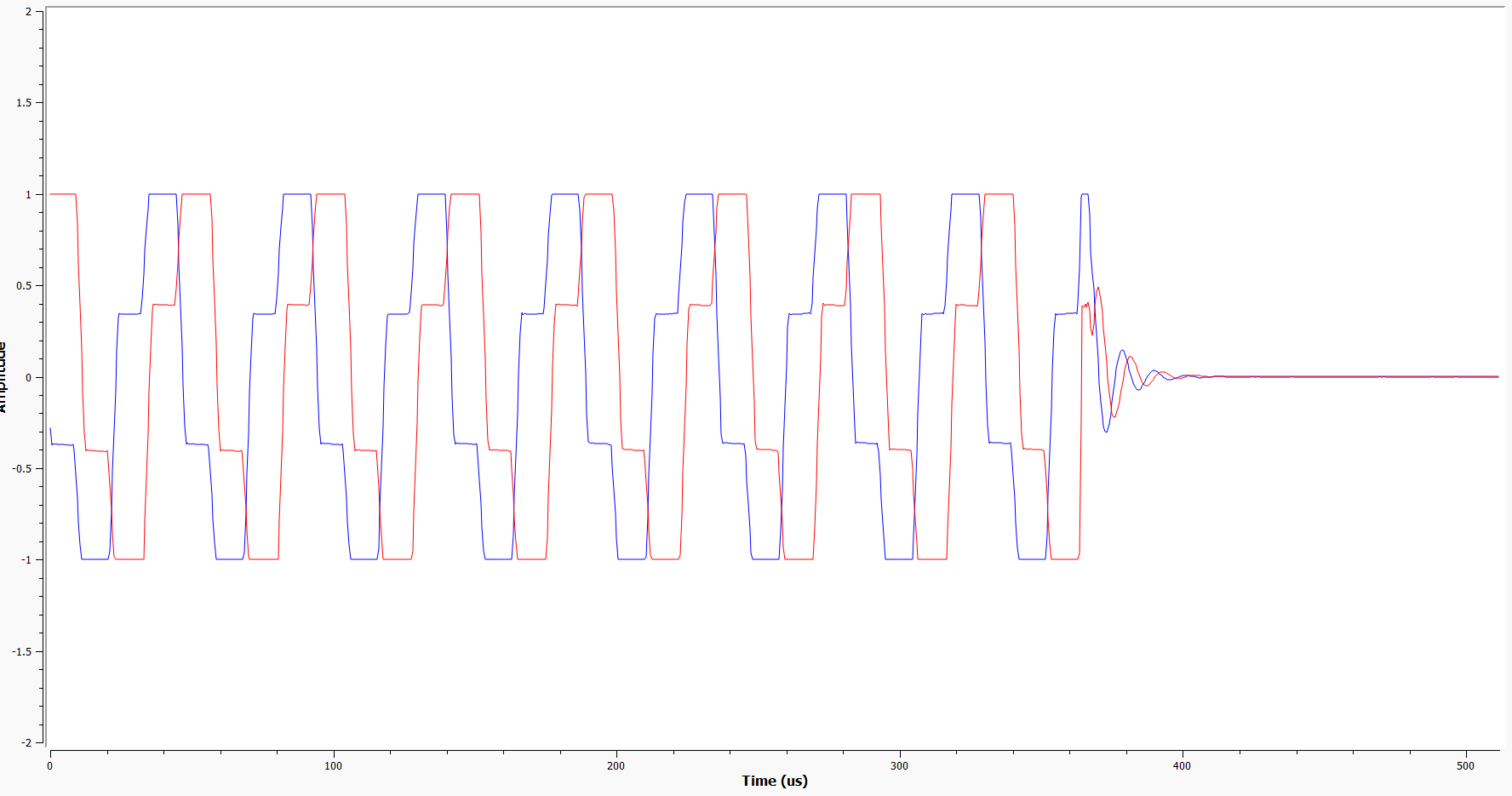Click the 1 label on amplitude axis
The height and width of the screenshot is (796, 1512).
28,195
